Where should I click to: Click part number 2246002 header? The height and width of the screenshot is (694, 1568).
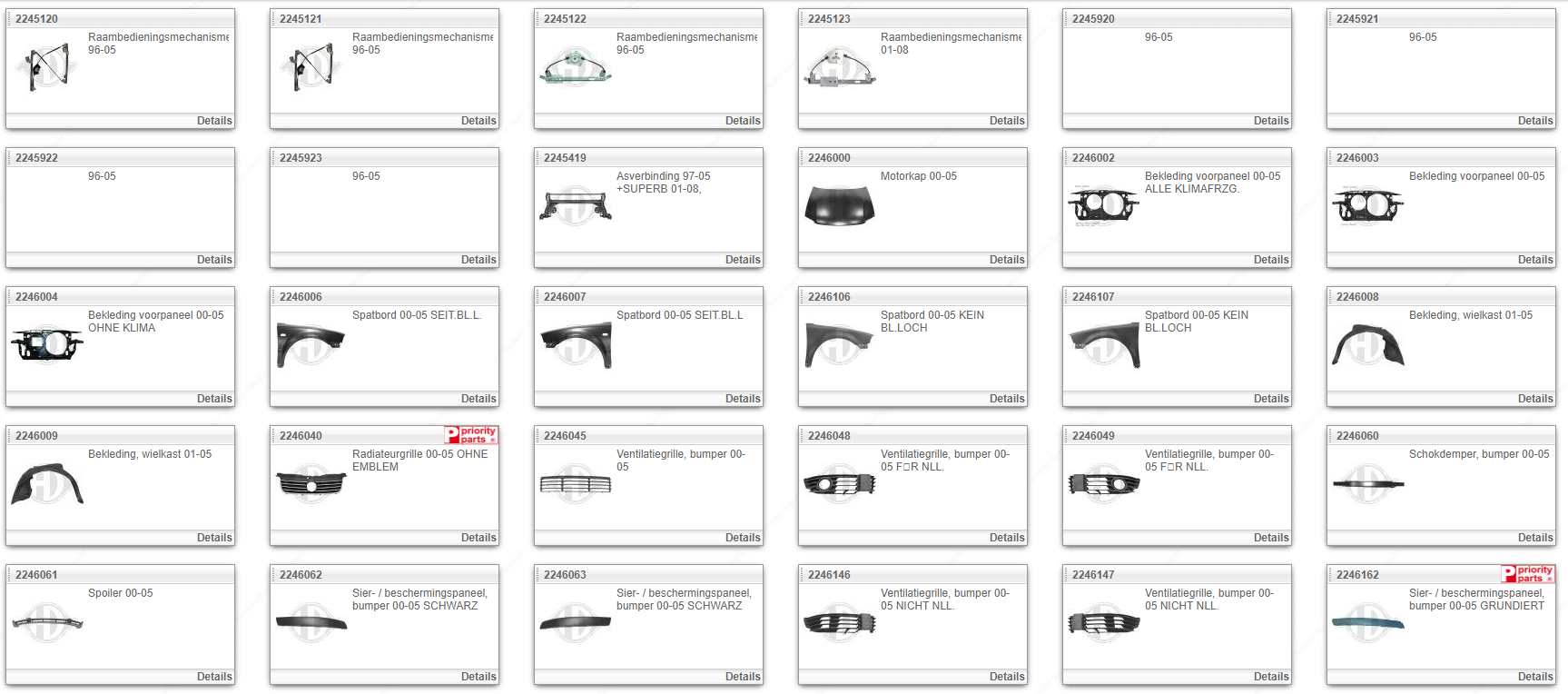click(1093, 158)
